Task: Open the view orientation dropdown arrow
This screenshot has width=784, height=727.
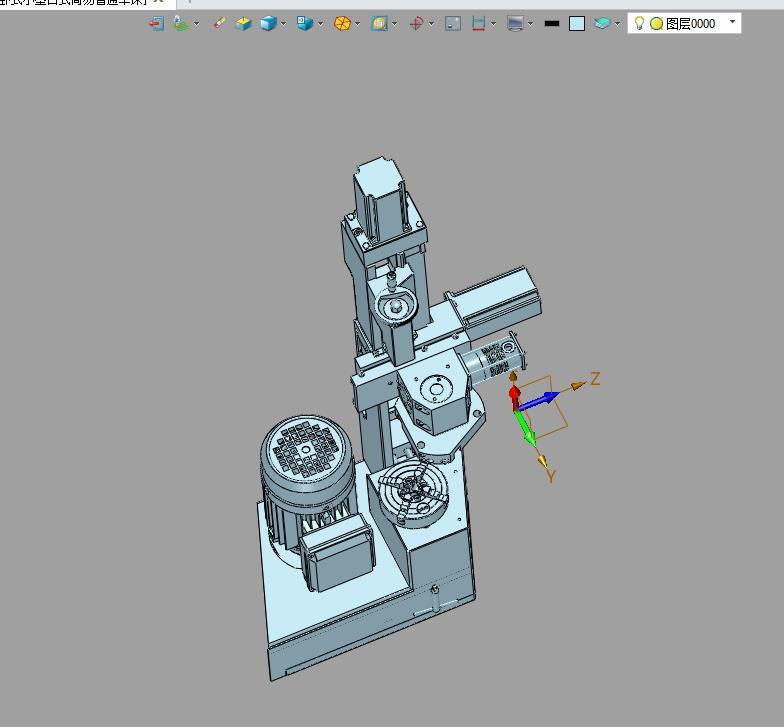Action: pos(320,24)
